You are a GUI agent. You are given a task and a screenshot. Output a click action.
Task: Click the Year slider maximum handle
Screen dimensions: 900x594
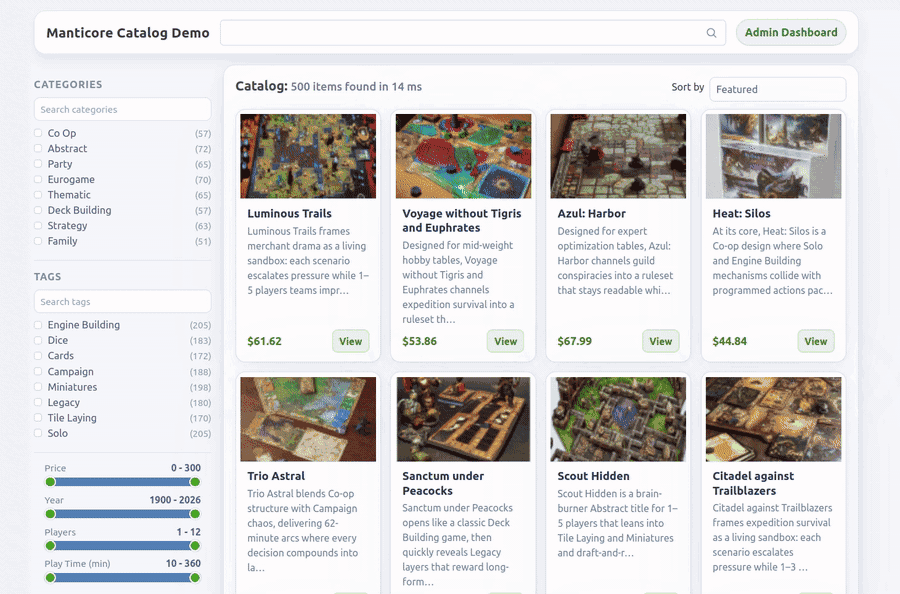tap(195, 514)
